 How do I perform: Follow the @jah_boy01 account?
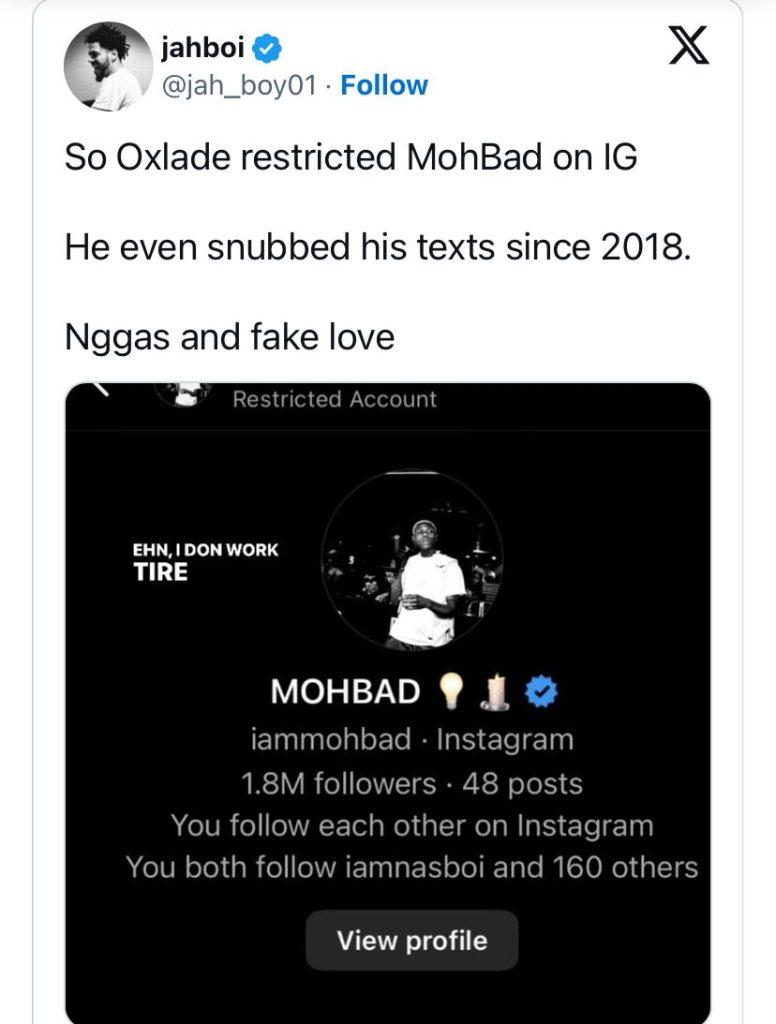384,86
